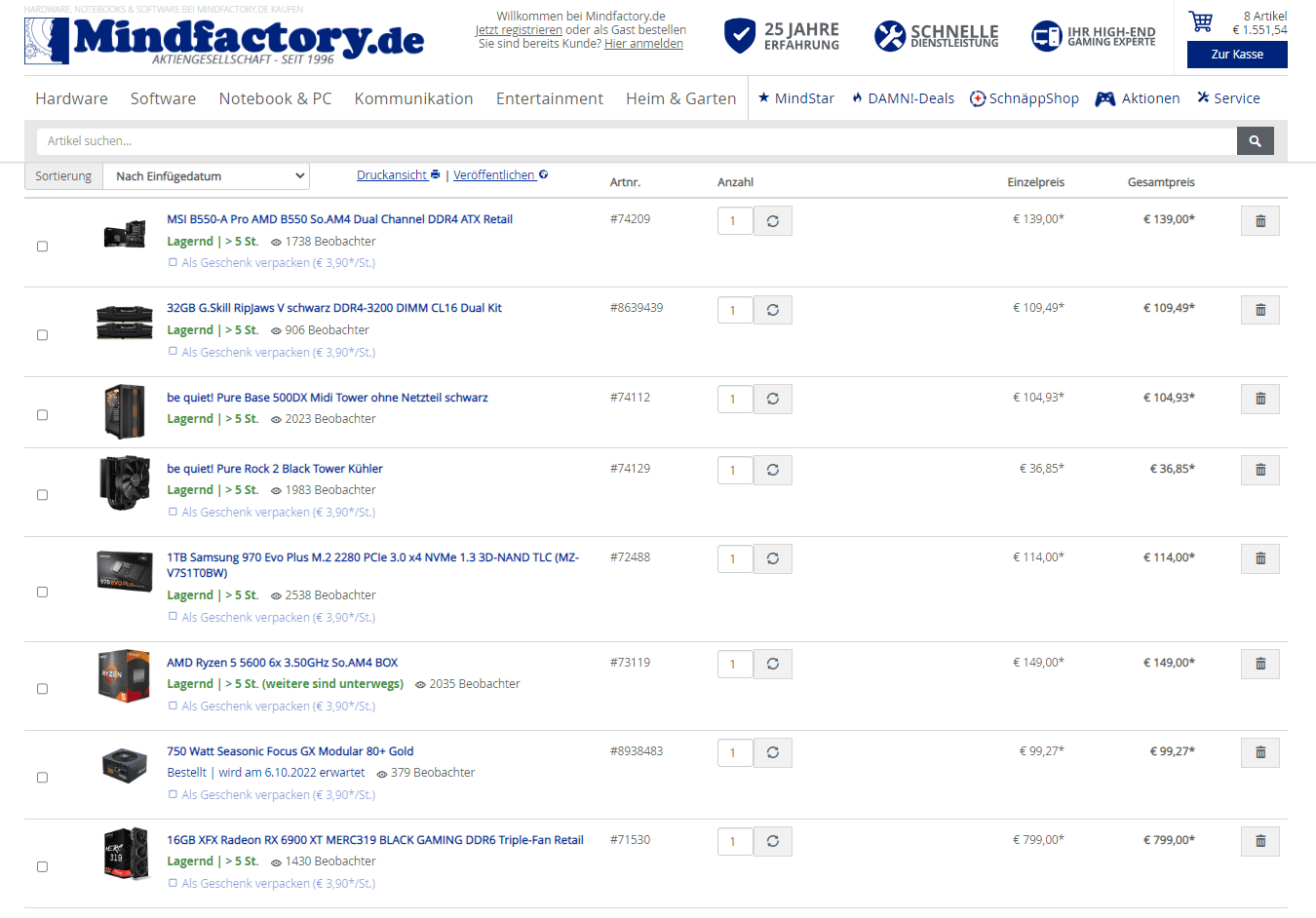Click the shopping cart icon
1316x918 pixels.
point(1201,20)
